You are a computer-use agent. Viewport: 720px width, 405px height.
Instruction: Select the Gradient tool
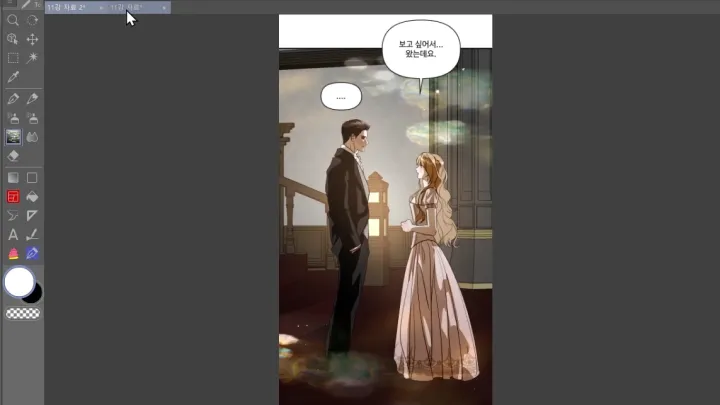click(13, 178)
